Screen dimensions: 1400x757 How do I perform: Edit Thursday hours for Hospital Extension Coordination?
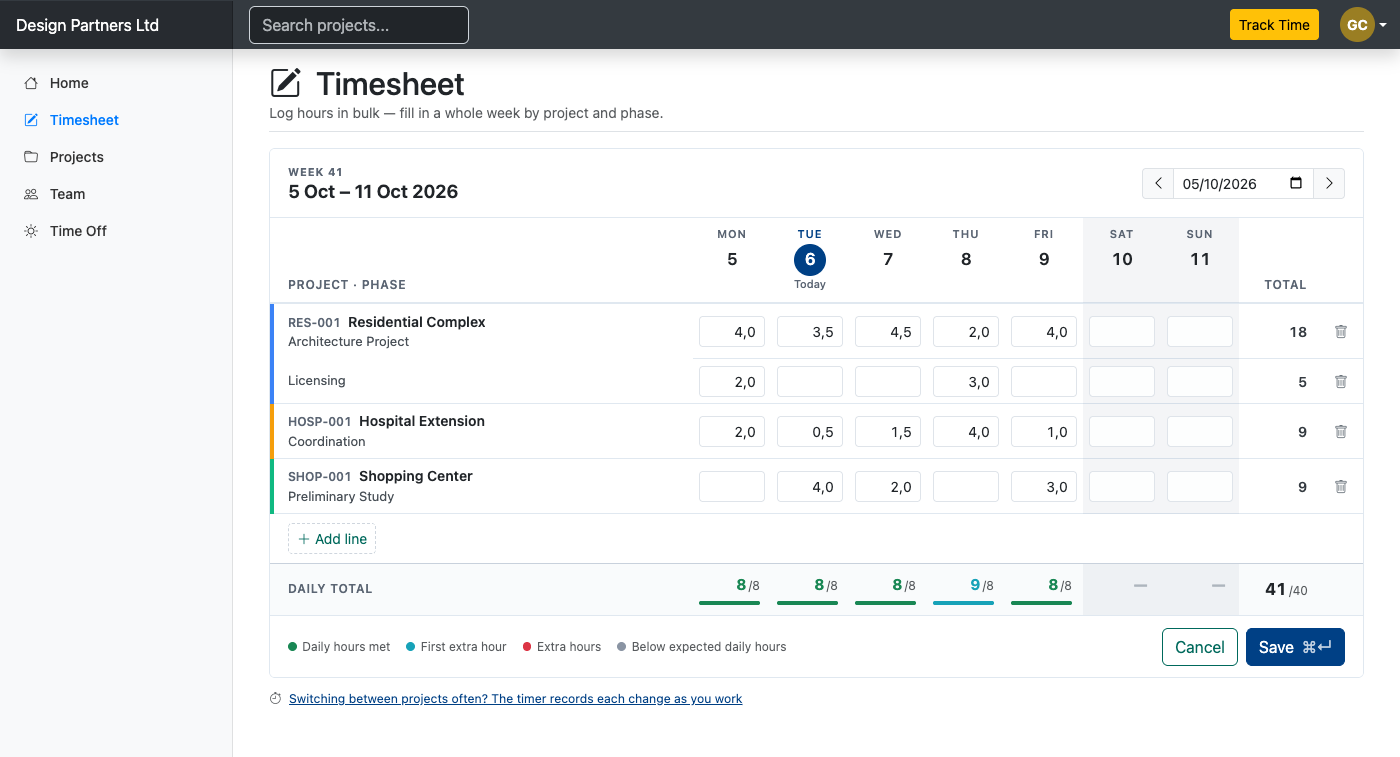click(x=966, y=432)
